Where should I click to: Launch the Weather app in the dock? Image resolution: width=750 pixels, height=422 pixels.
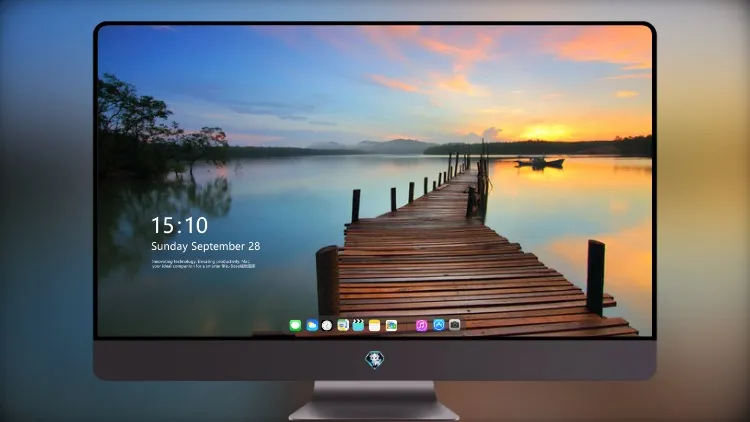click(x=312, y=325)
